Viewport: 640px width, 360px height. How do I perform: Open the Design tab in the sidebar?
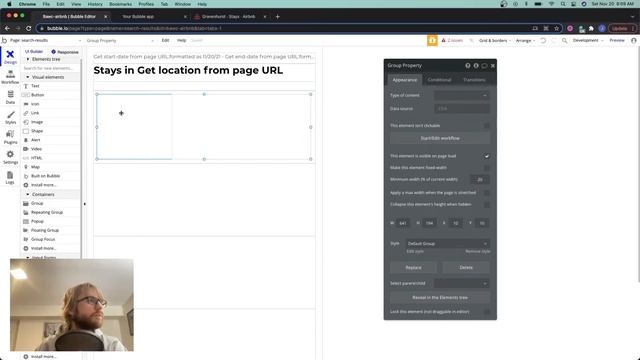(10, 57)
